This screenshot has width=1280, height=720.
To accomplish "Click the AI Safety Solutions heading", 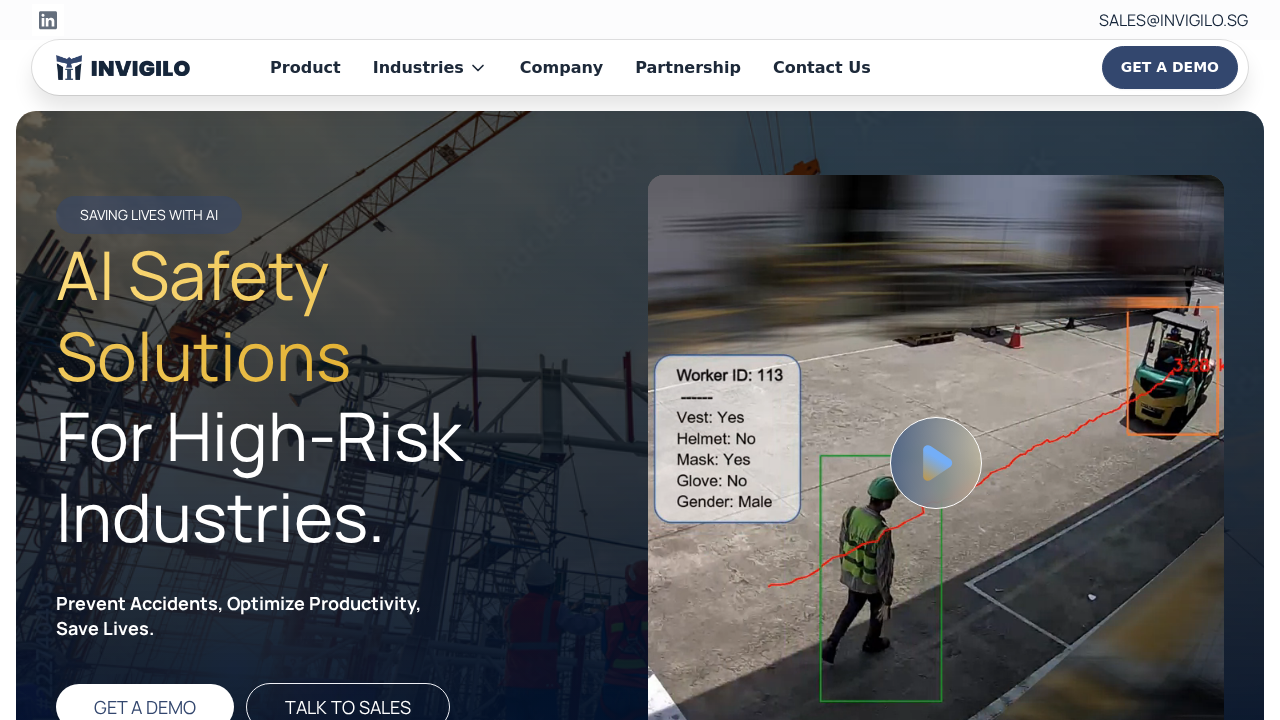I will 203,316.
